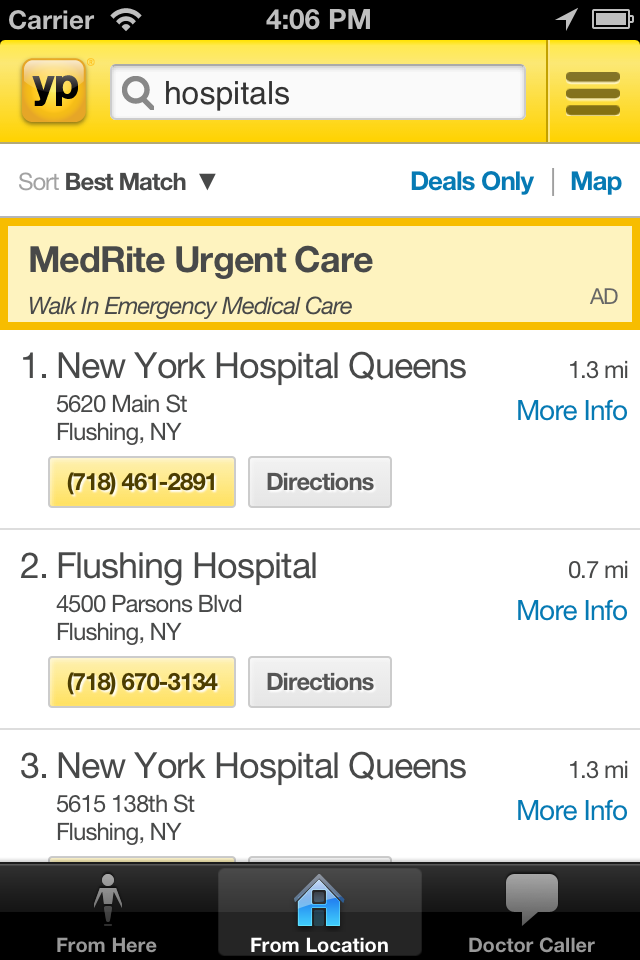Get Directions to Flushing Hospital
Screen dimensions: 640x960
[319, 682]
